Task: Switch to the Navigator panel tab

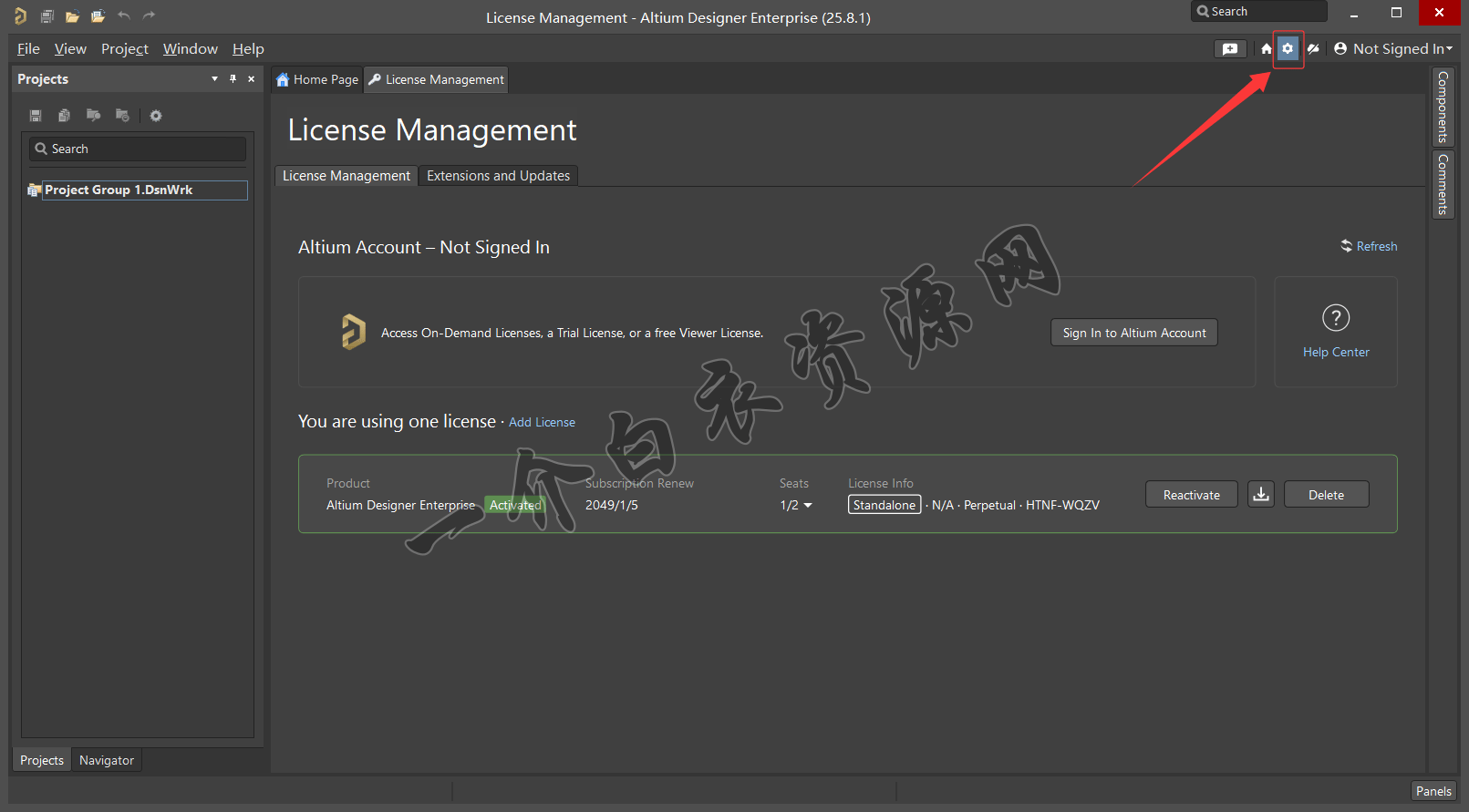Action: 106,760
